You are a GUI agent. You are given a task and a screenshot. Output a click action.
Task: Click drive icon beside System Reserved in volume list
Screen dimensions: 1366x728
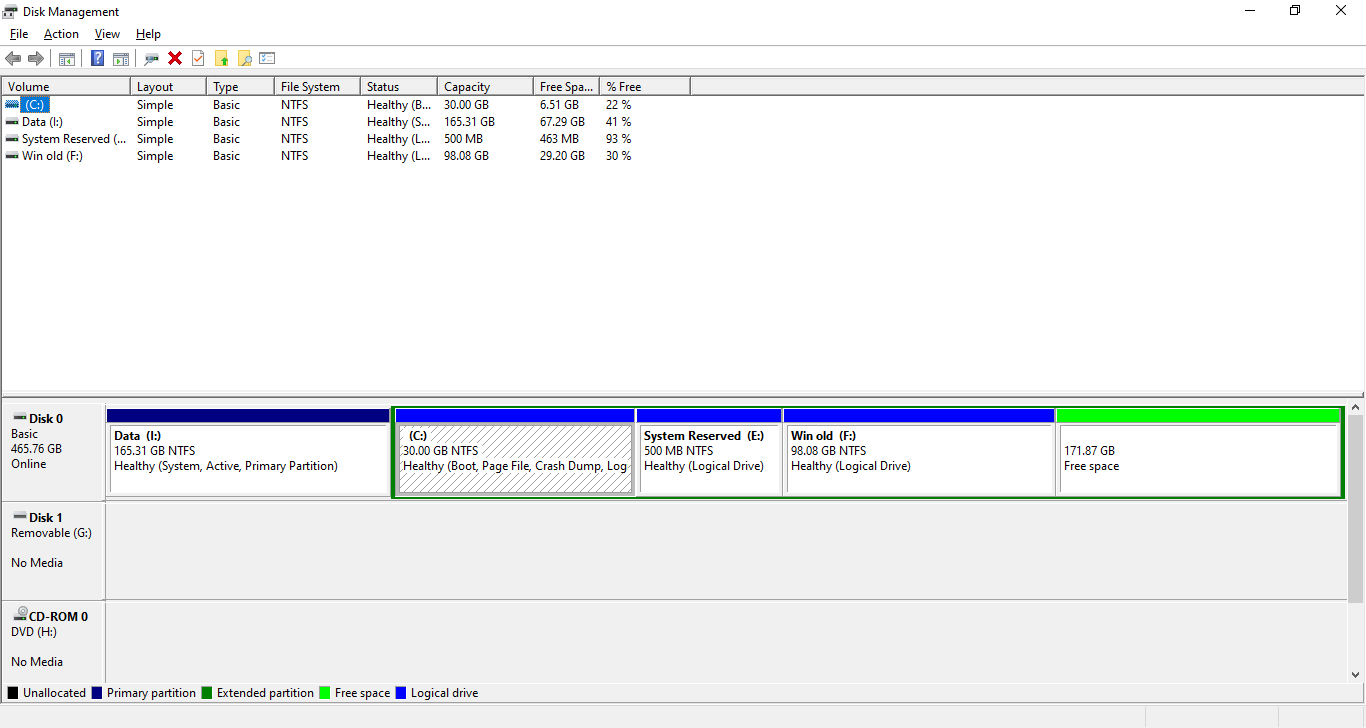pyautogui.click(x=12, y=138)
